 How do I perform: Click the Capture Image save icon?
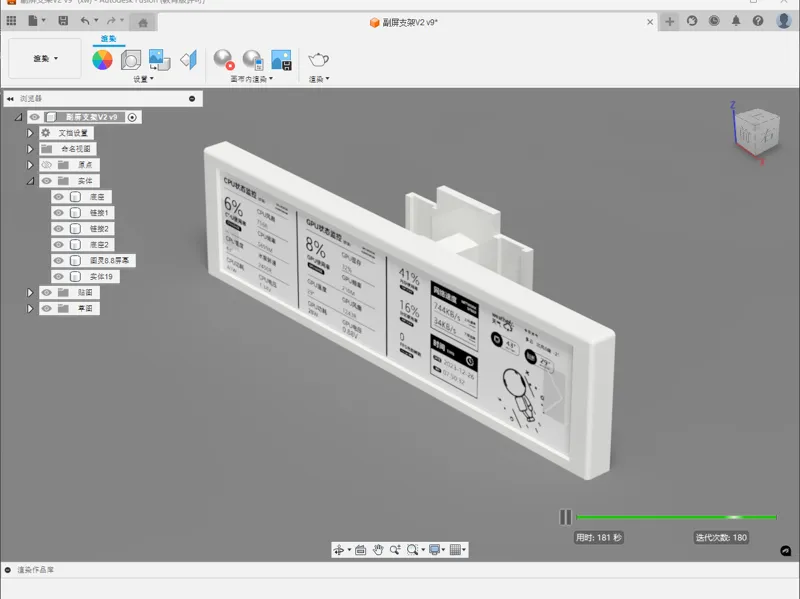pos(281,60)
